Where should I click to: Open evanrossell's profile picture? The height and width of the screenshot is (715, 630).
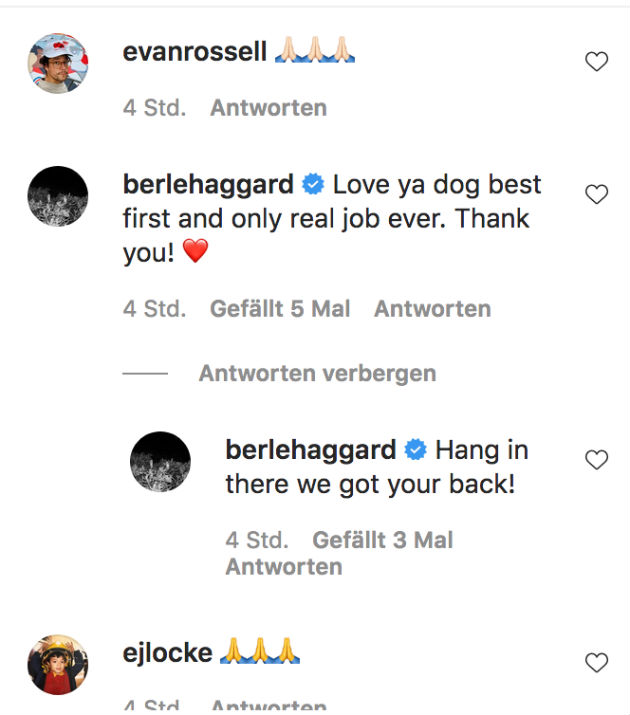(x=57, y=62)
